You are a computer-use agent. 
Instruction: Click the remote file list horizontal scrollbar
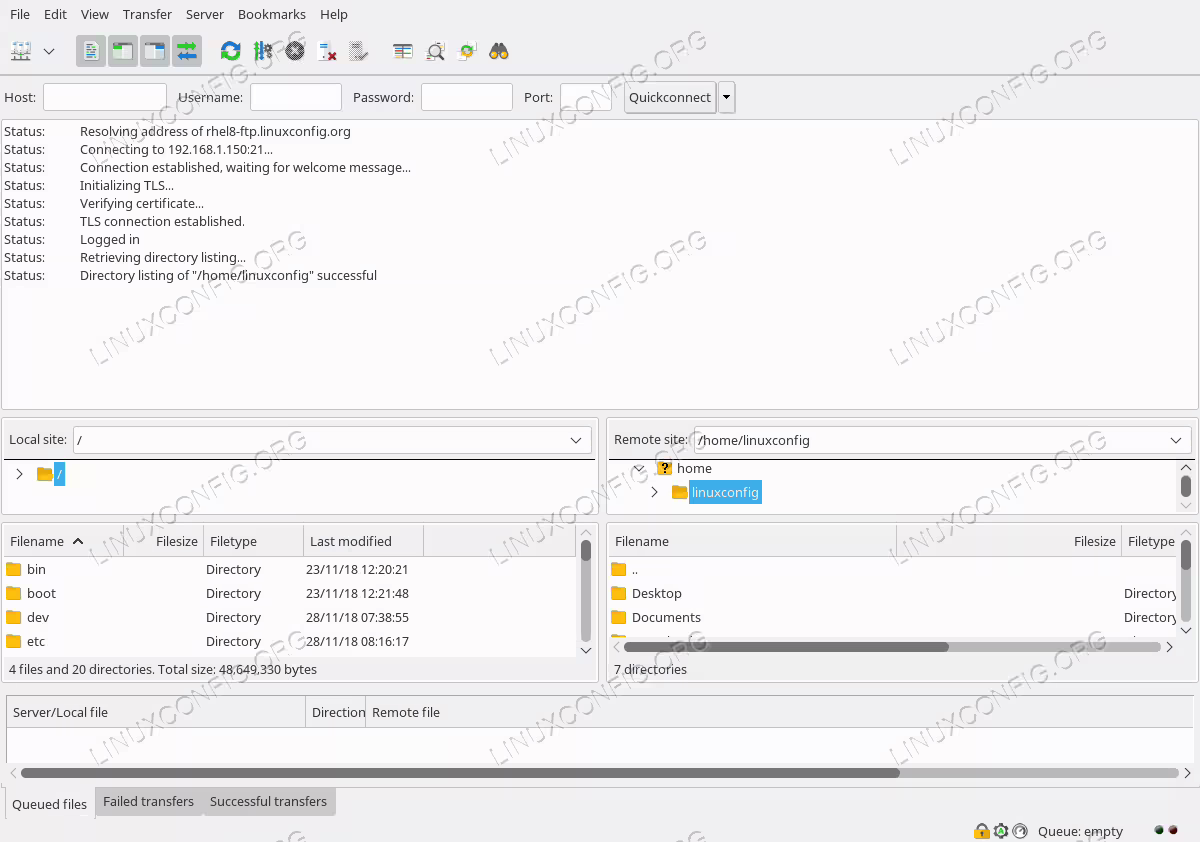pyautogui.click(x=893, y=647)
